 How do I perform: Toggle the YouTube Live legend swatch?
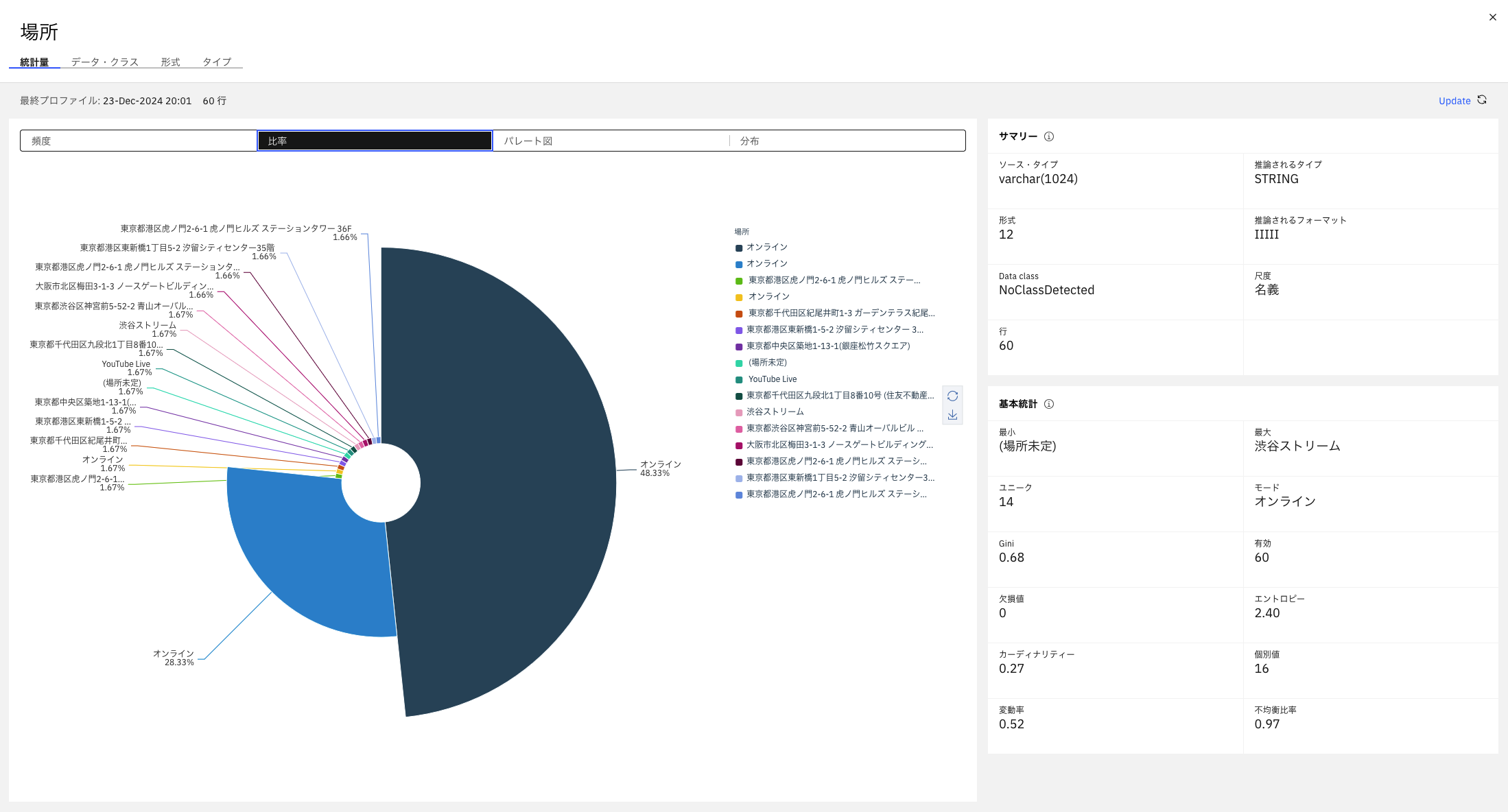(739, 379)
